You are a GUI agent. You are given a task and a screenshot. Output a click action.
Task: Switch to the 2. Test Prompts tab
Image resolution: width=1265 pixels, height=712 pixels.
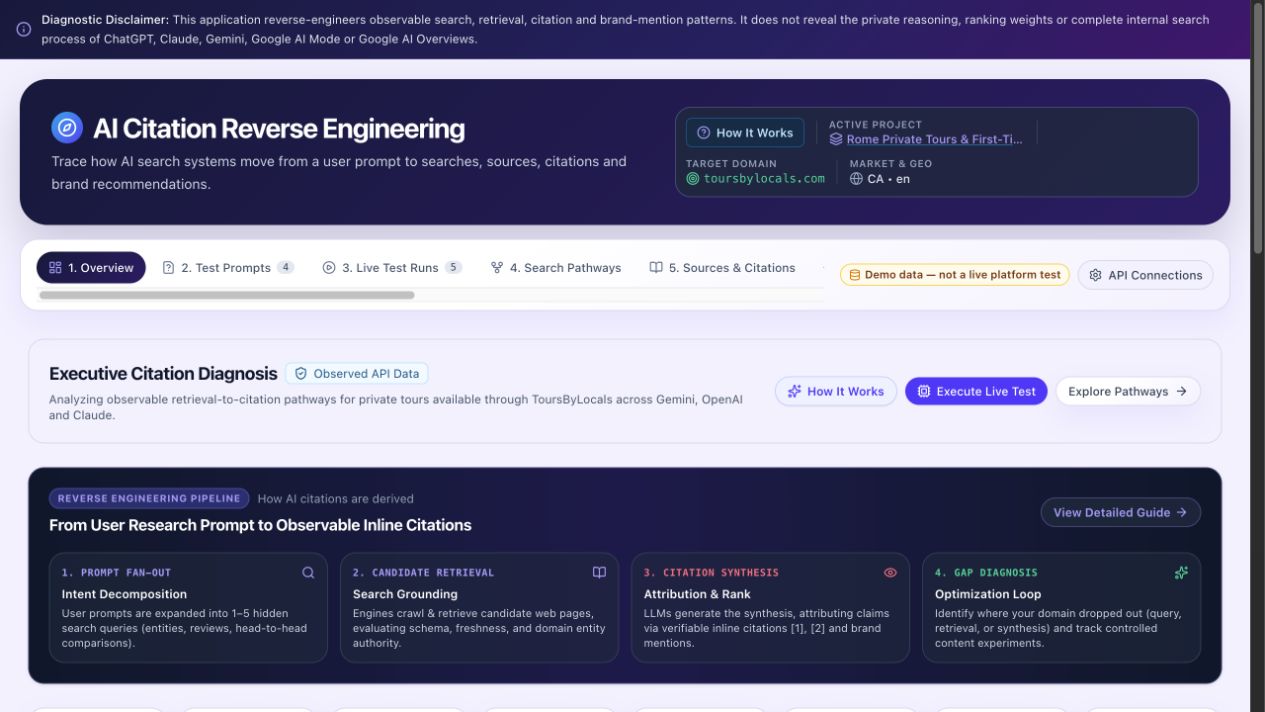pyautogui.click(x=228, y=268)
